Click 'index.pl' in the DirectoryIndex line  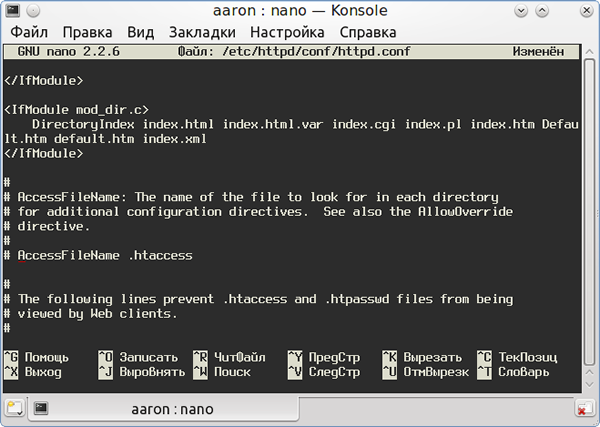click(x=433, y=124)
